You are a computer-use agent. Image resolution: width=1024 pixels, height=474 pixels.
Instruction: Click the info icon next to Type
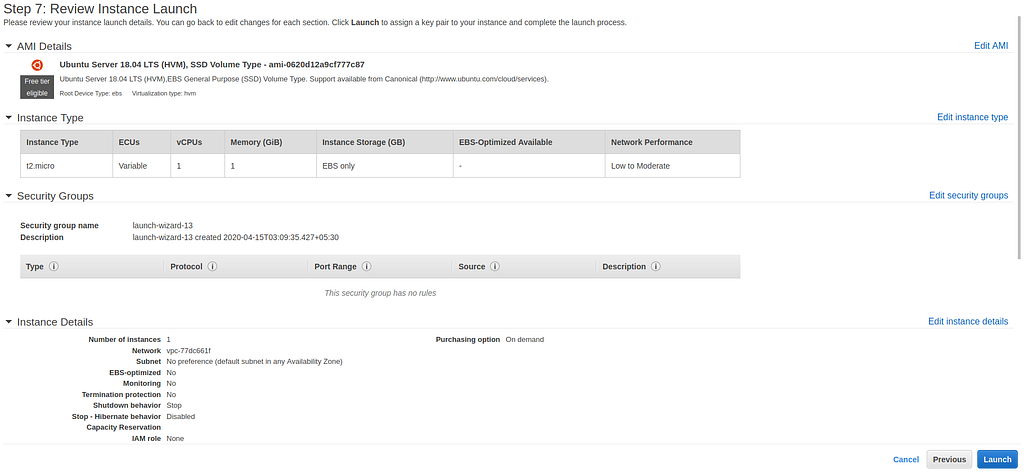(54, 266)
